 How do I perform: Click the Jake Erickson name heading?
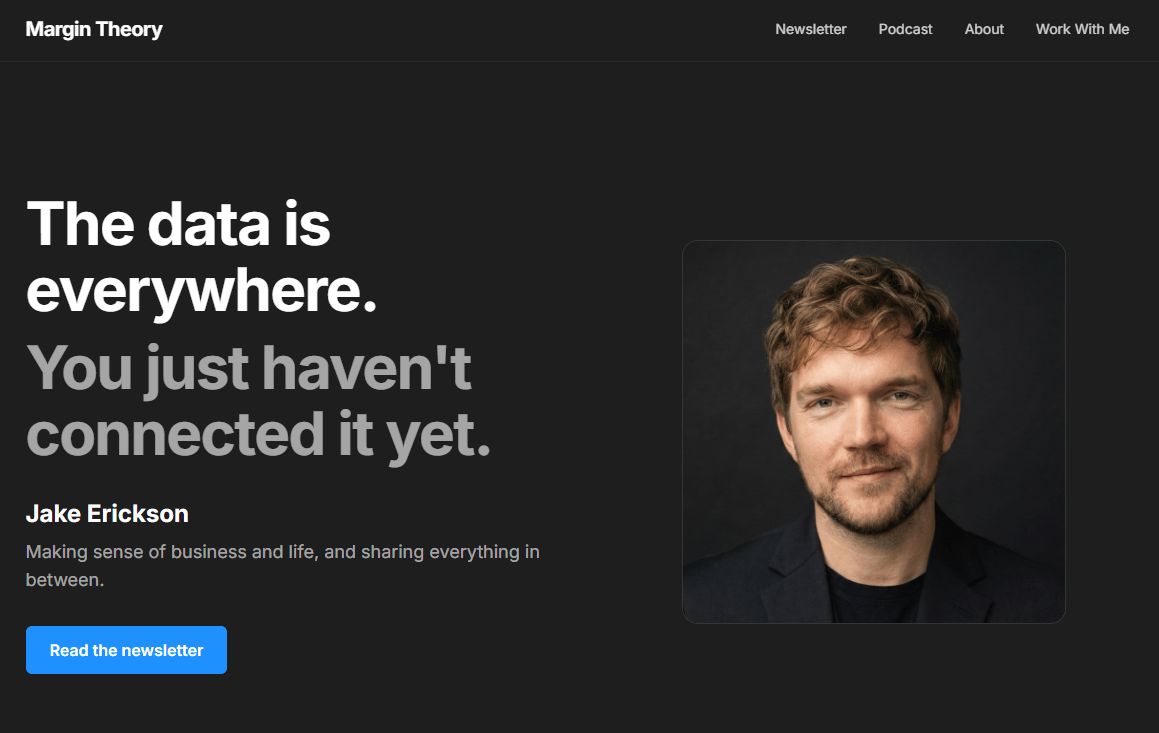pyautogui.click(x=107, y=514)
